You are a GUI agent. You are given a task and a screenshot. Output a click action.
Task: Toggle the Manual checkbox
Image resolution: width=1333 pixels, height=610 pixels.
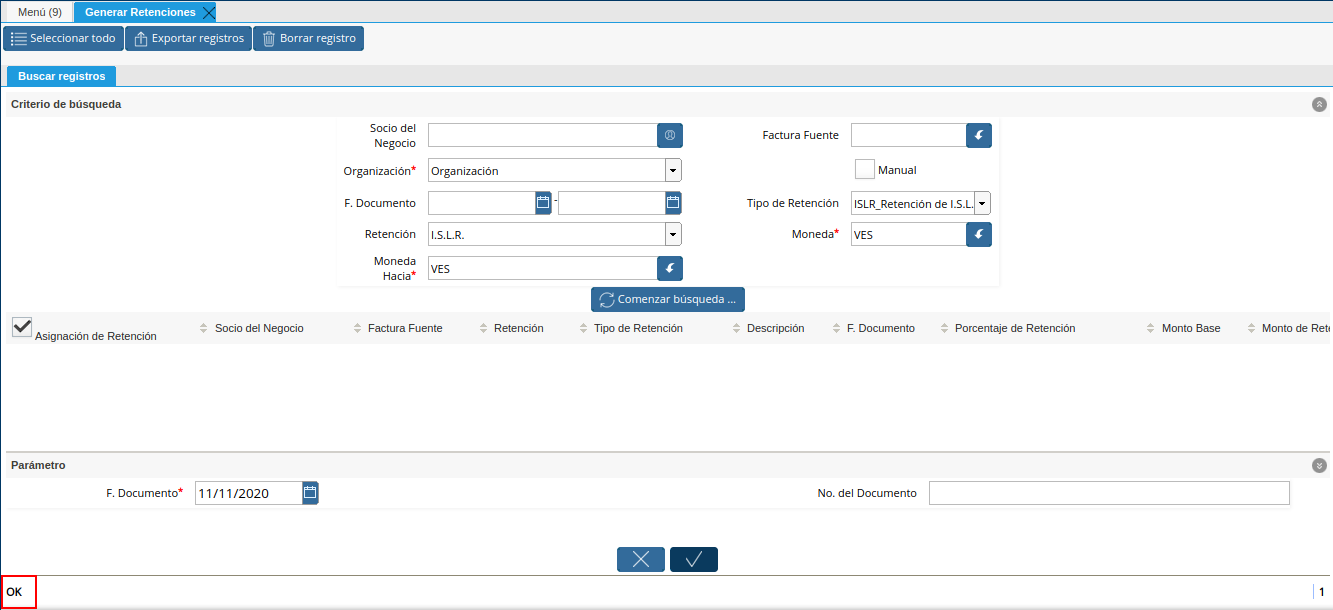(x=865, y=170)
